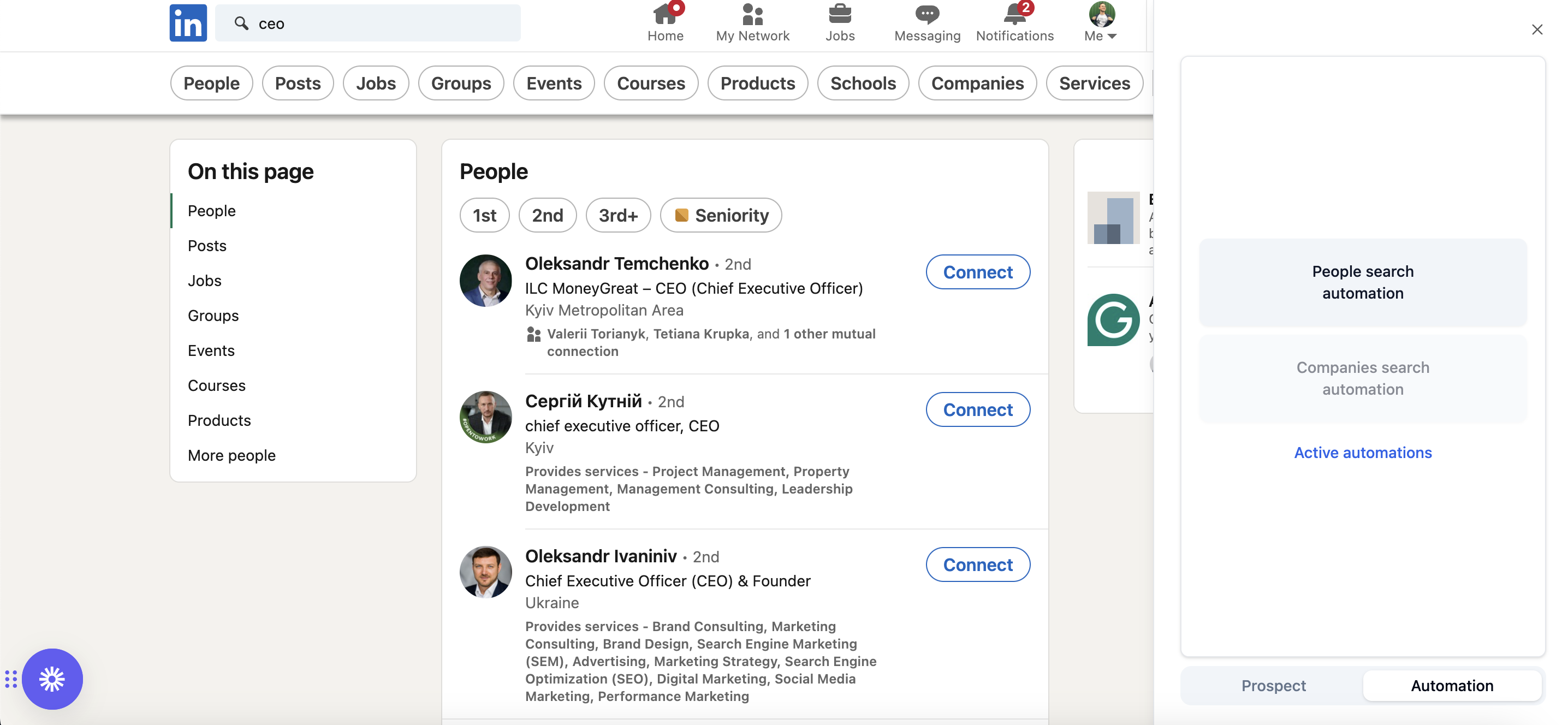Click the search field containing ceo

[367, 23]
